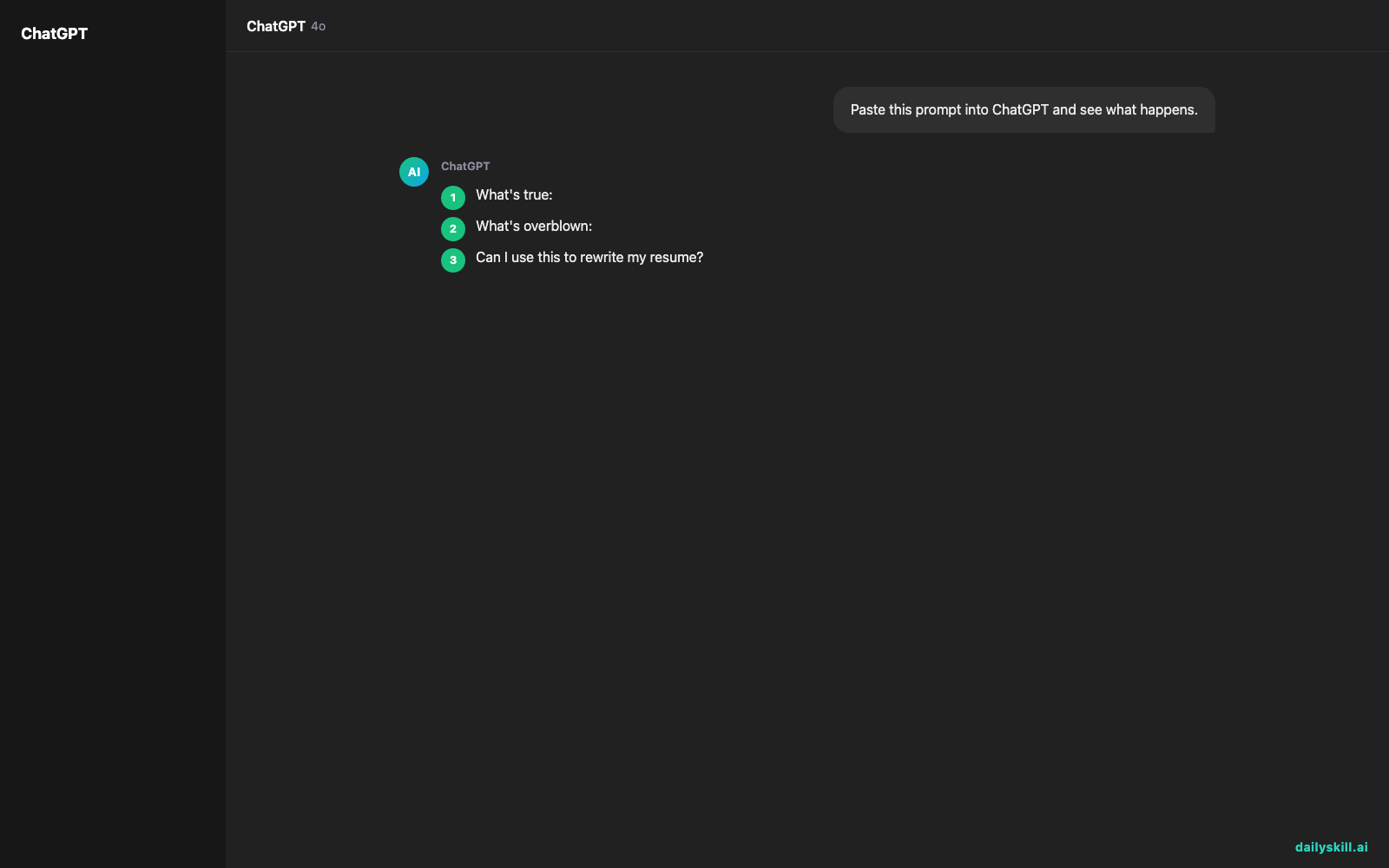The height and width of the screenshot is (868, 1389).
Task: Click the AI avatar icon
Action: coord(414,172)
